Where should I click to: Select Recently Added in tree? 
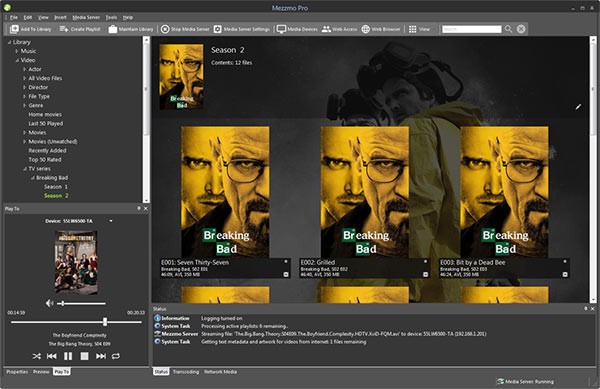tap(47, 151)
